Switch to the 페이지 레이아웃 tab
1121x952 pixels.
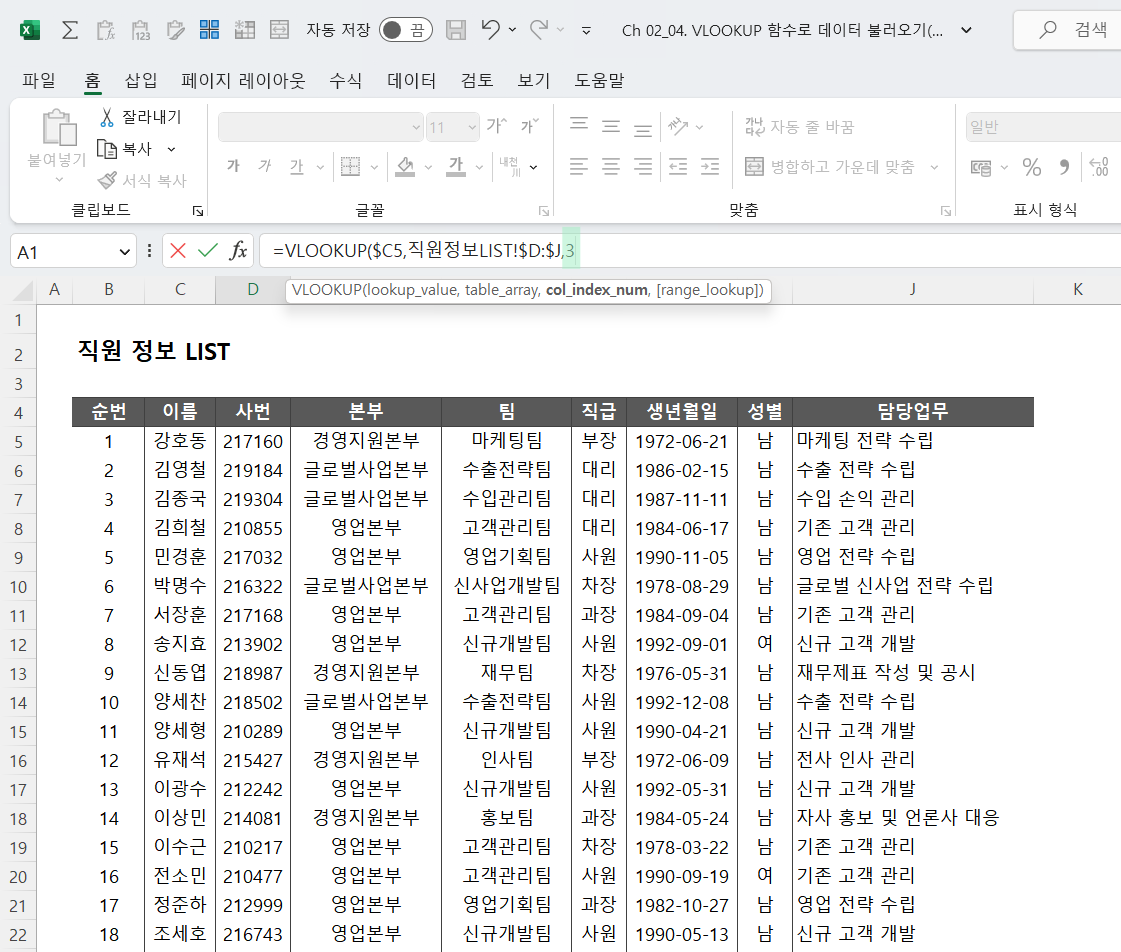point(243,80)
